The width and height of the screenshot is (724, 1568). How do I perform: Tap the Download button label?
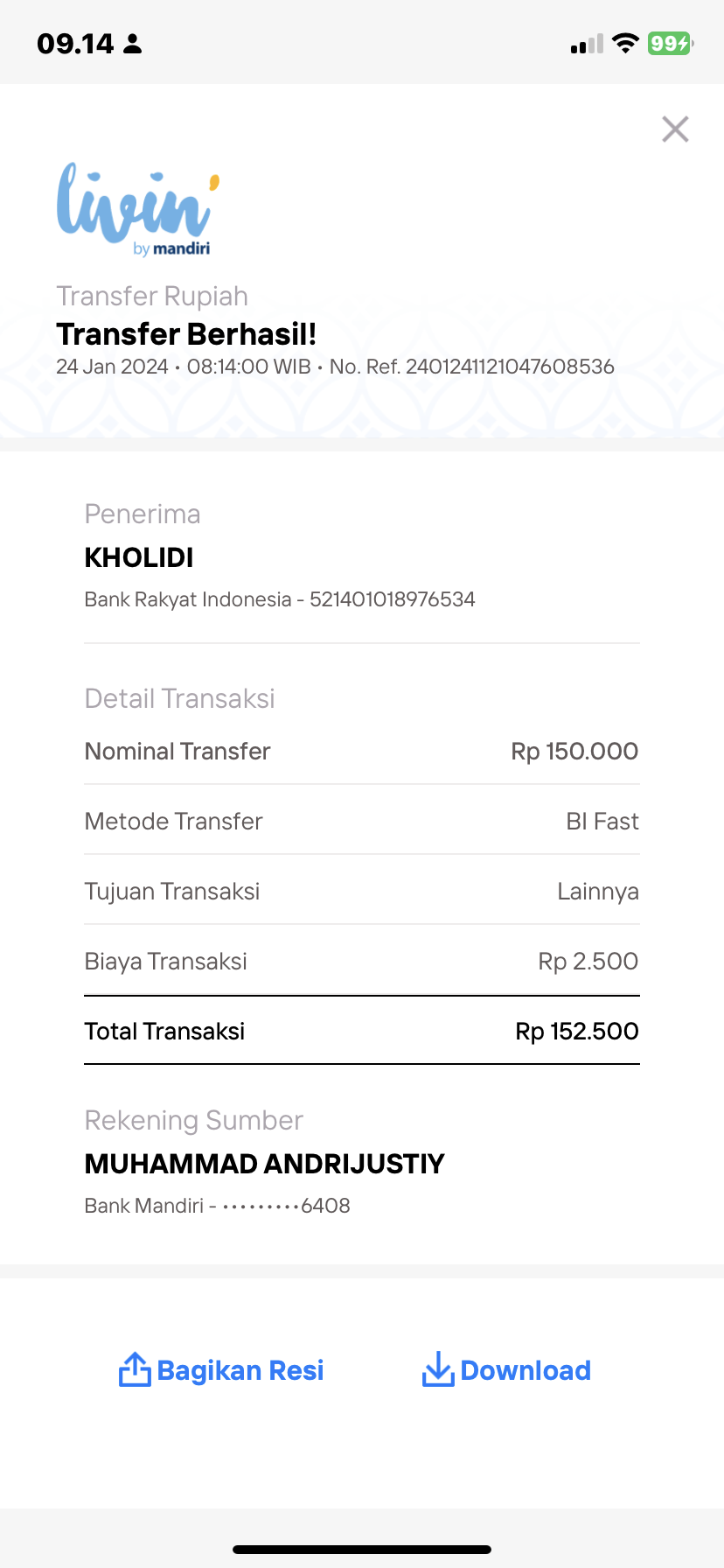tap(526, 1370)
